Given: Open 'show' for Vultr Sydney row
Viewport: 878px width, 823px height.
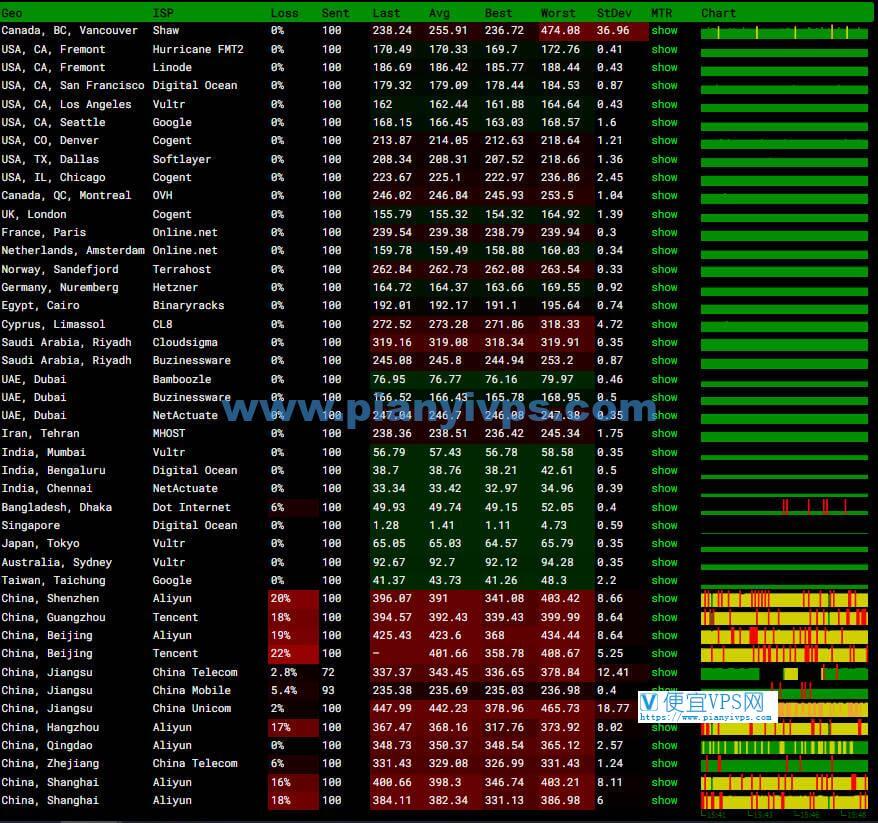Looking at the screenshot, I should (x=664, y=562).
